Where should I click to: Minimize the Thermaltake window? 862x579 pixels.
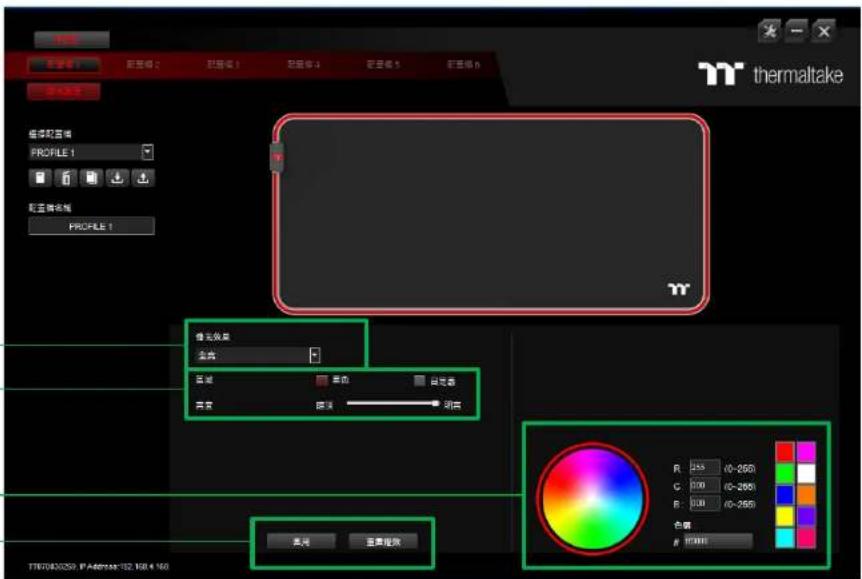(796, 31)
